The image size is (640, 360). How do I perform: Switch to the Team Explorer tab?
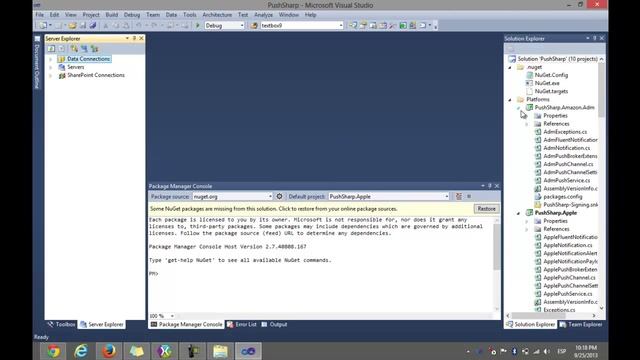click(x=581, y=324)
